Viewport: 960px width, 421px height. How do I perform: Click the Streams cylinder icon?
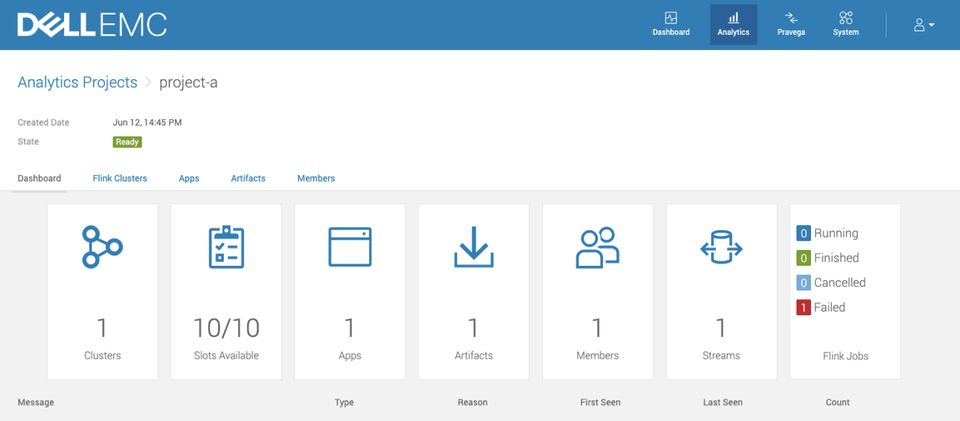coord(721,247)
